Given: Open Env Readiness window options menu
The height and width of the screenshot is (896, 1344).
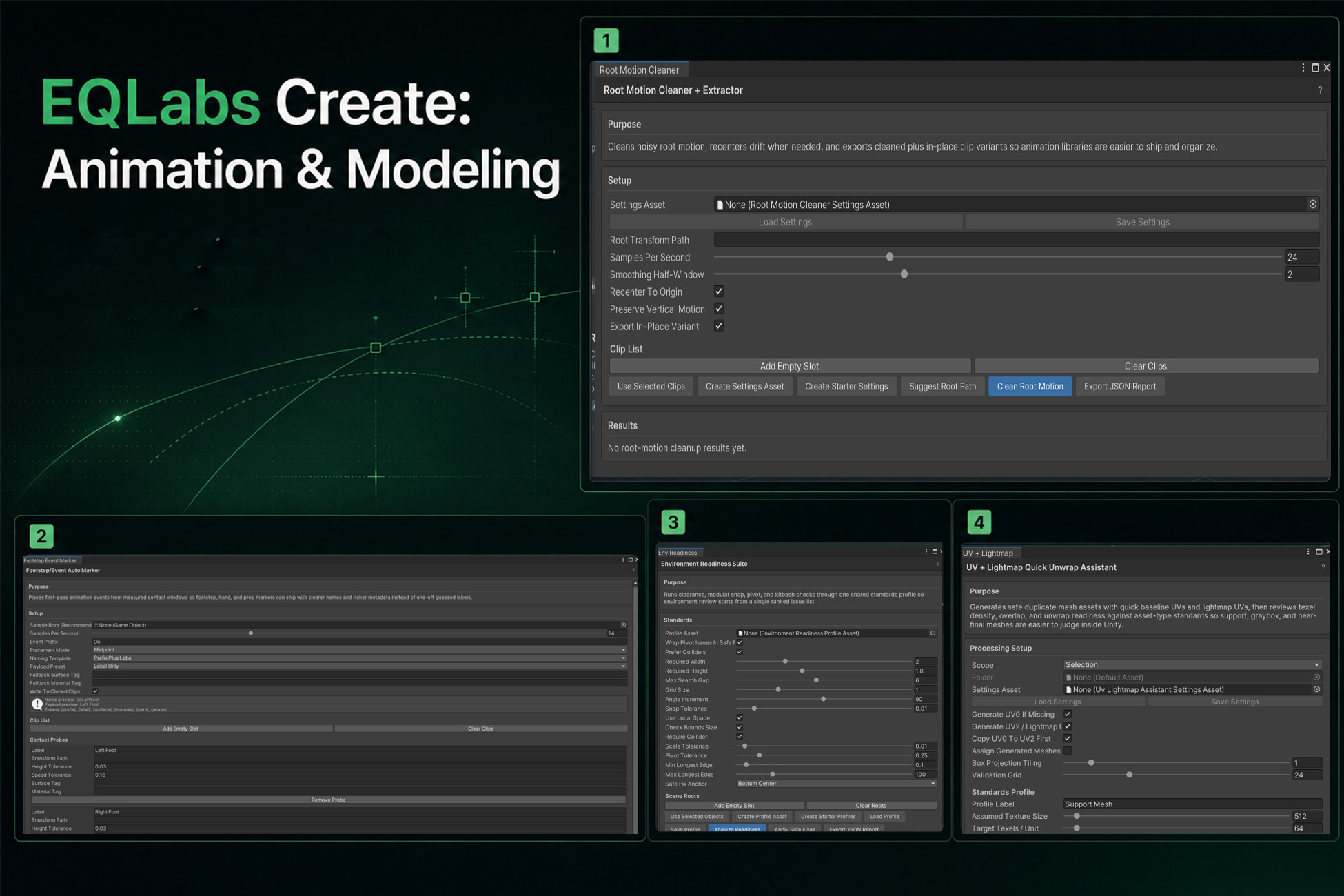Looking at the screenshot, I should 926,551.
